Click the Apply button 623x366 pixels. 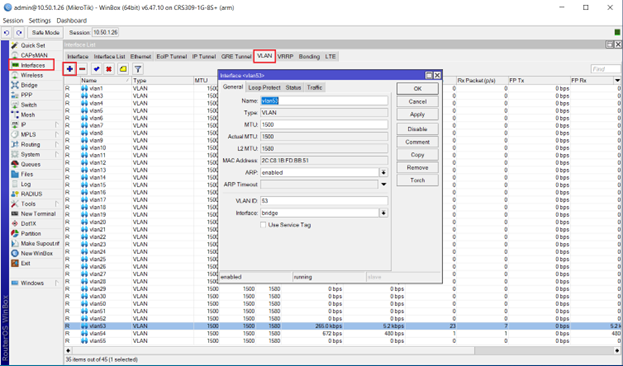(x=417, y=114)
